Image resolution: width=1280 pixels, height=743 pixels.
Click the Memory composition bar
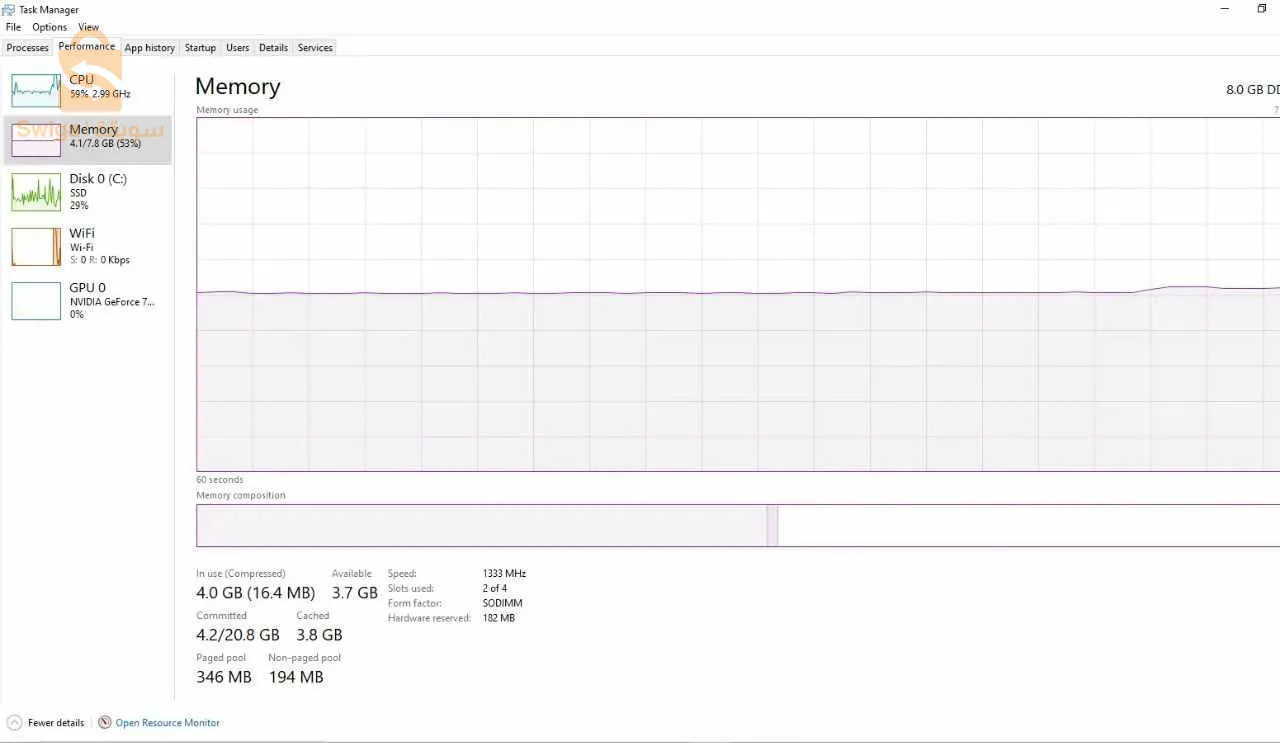[x=737, y=526]
